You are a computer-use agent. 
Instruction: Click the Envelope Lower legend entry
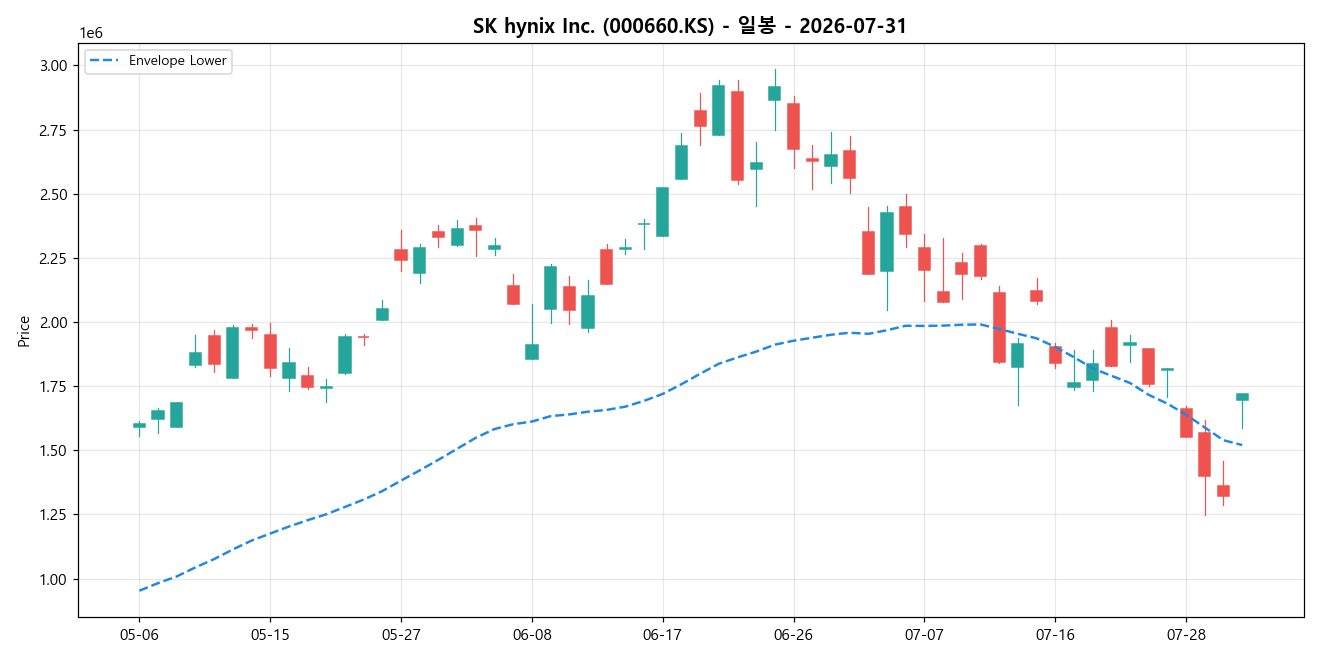[158, 61]
